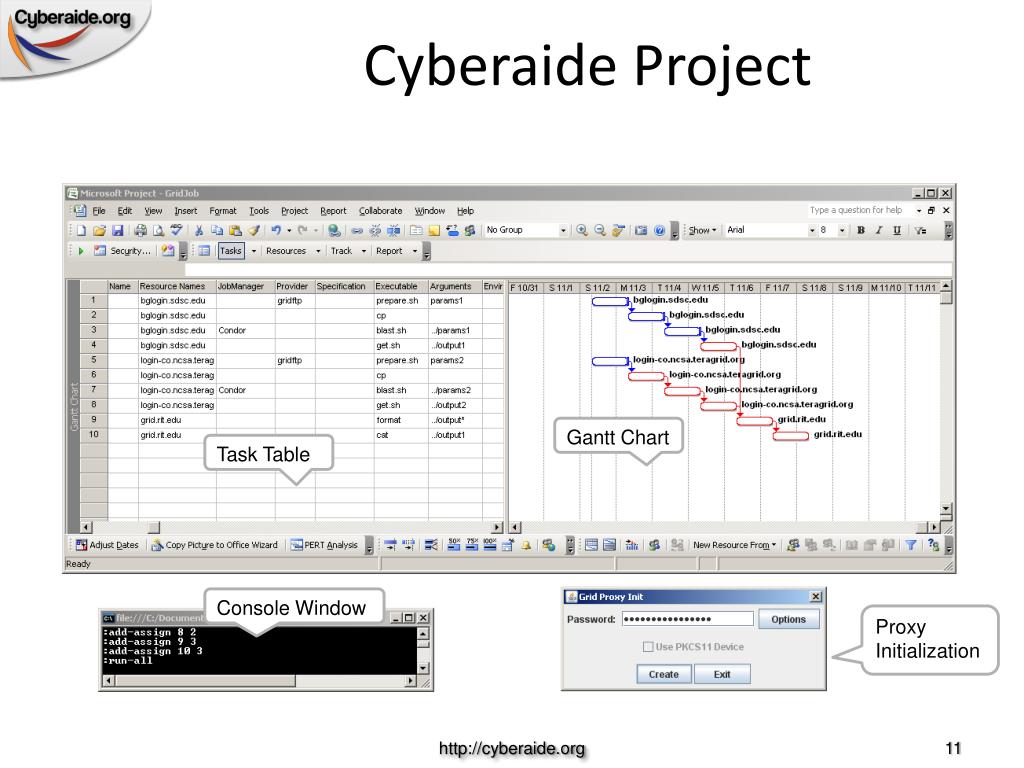This screenshot has width=1024, height=768.
Task: Click the Zoom Out magnifier icon
Action: tap(600, 231)
